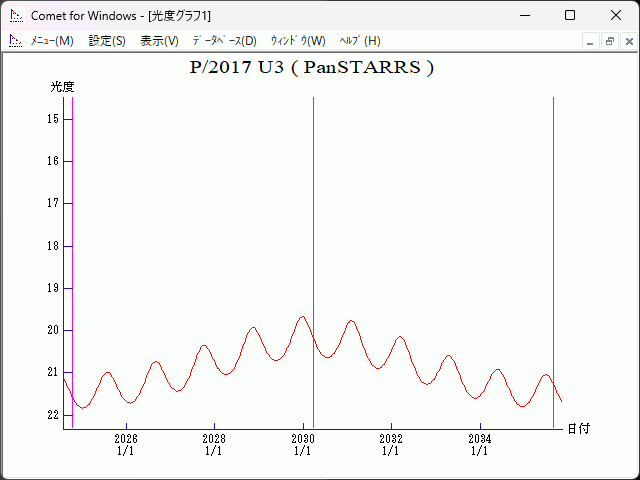Click the 光度 magnitude axis label
Viewport: 640px width, 480px height.
click(x=63, y=87)
